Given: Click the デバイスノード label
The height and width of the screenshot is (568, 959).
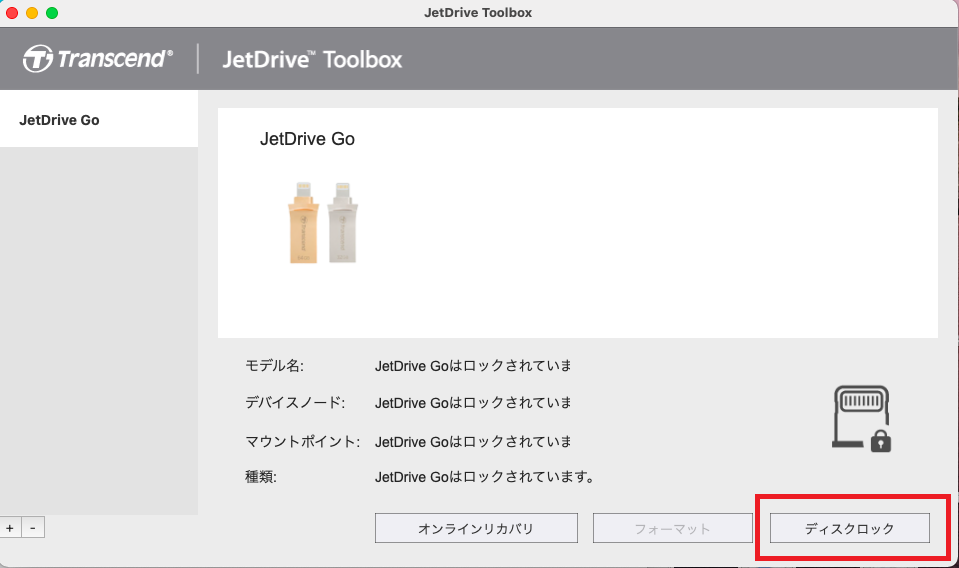Looking at the screenshot, I should (x=295, y=402).
